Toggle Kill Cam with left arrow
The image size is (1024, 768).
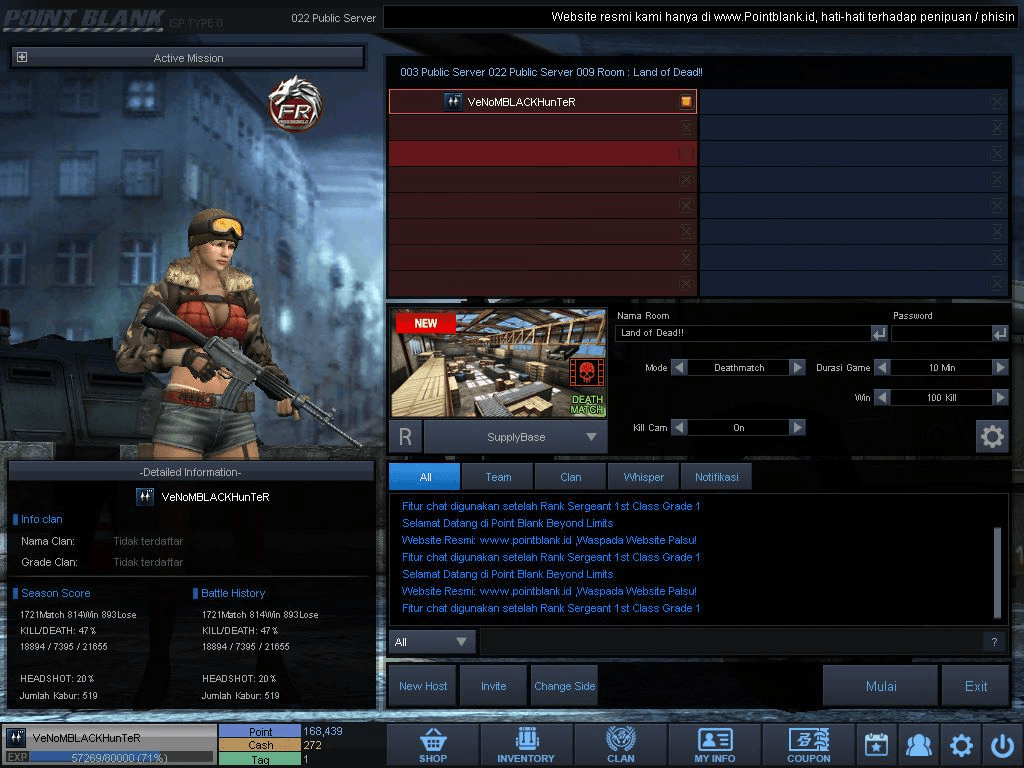point(679,428)
